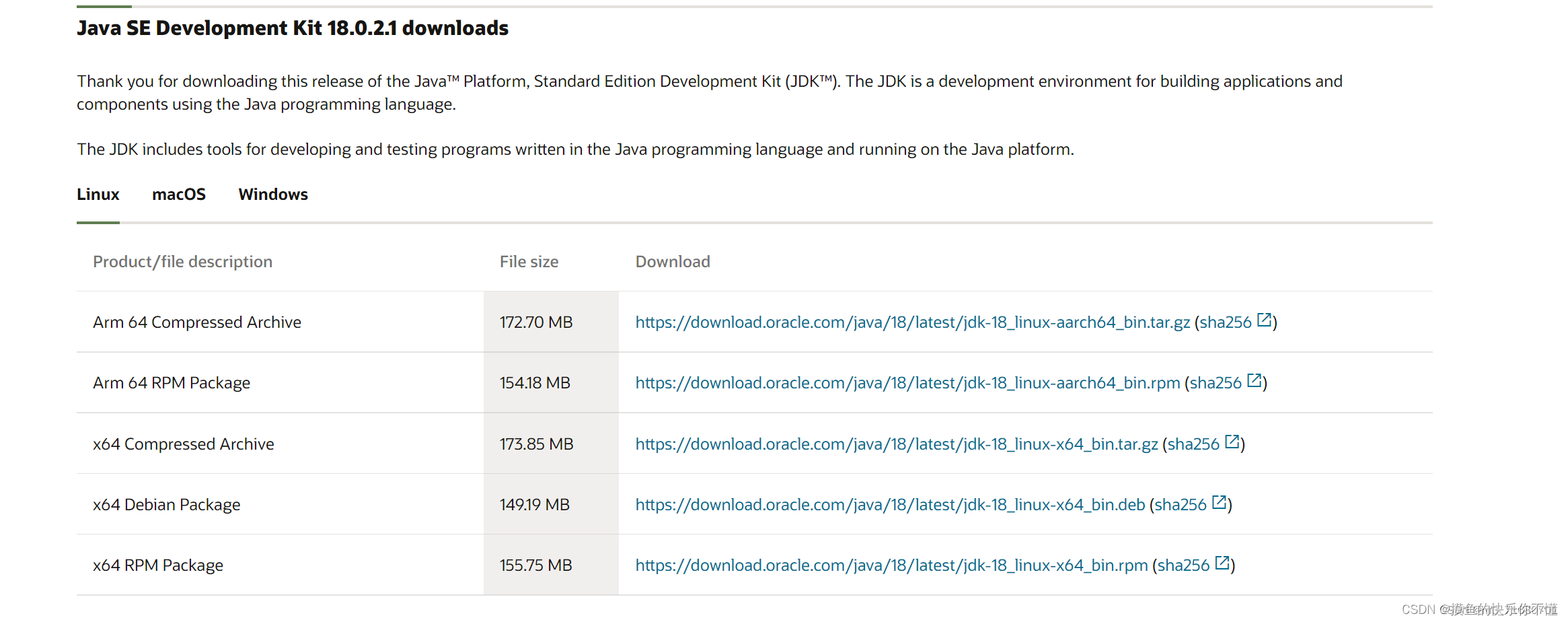Viewport: 1568px width, 622px height.
Task: Select 'x64 Debian Package' row text
Action: click(167, 505)
